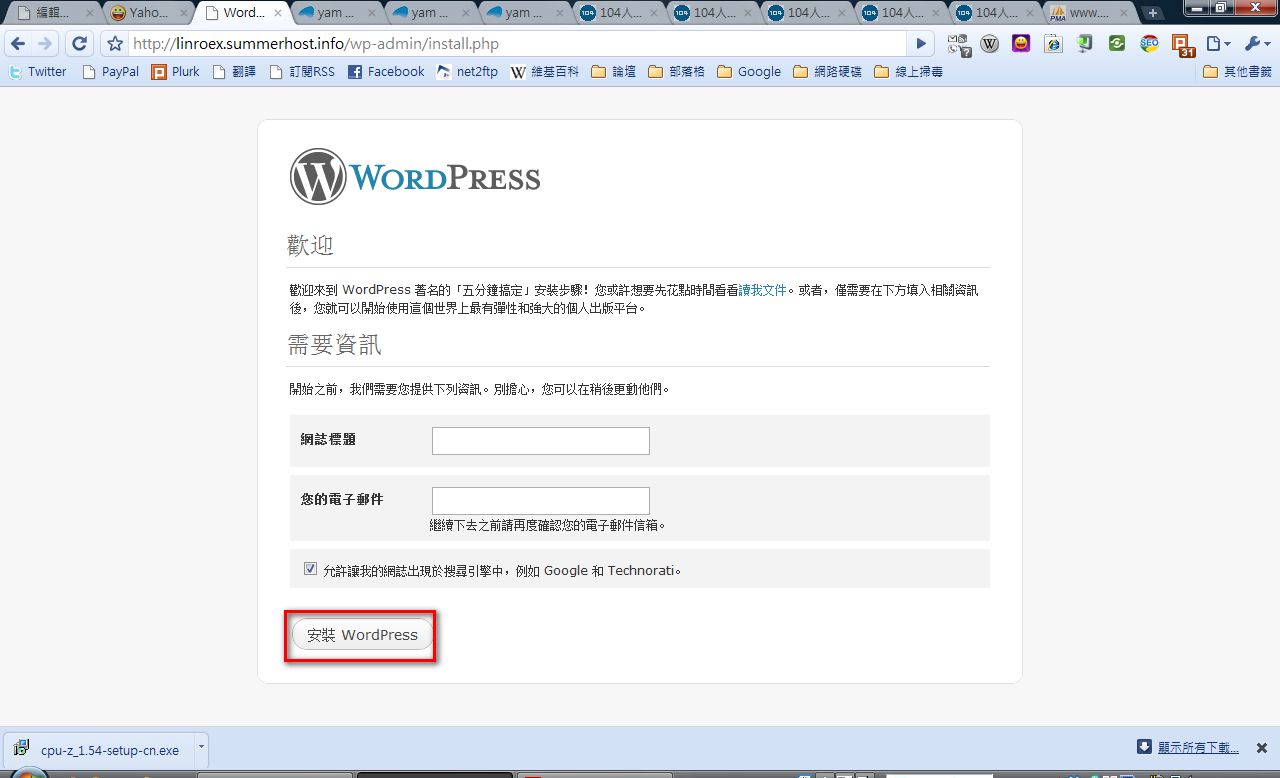Screen dimensions: 1280x778
Task: Open the Twitter bookmark
Action: [x=37, y=72]
